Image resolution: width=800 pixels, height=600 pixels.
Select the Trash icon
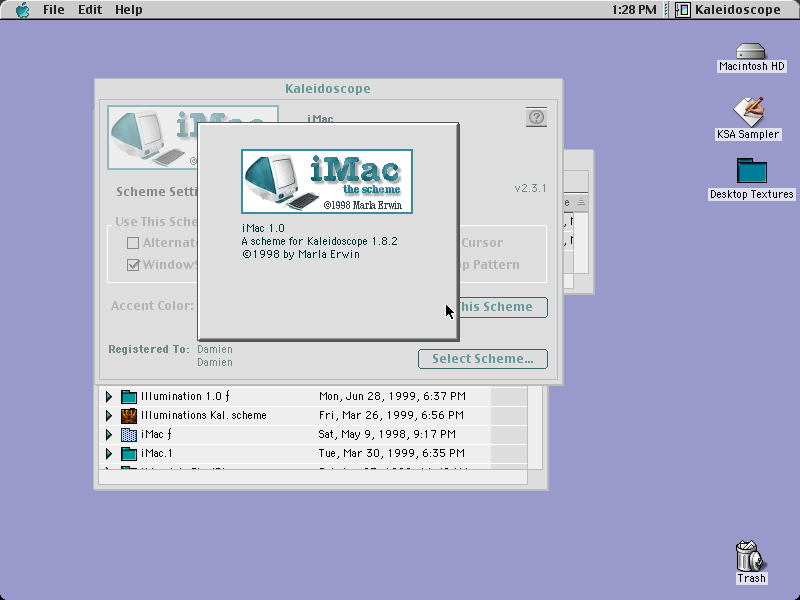751,562
